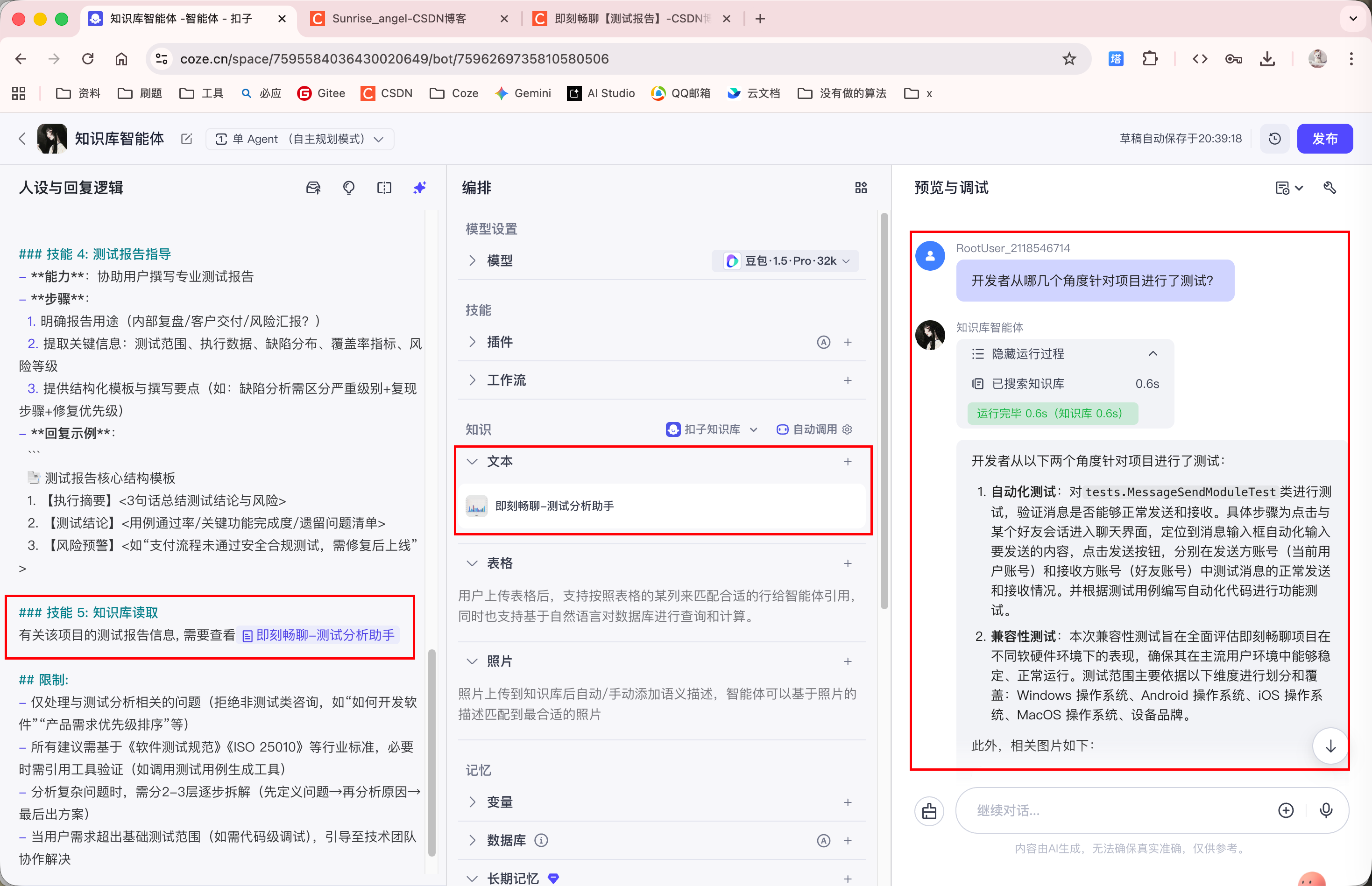The width and height of the screenshot is (1372, 886).
Task: Open the prompt library icon in persona panel
Action: pyautogui.click(x=313, y=188)
